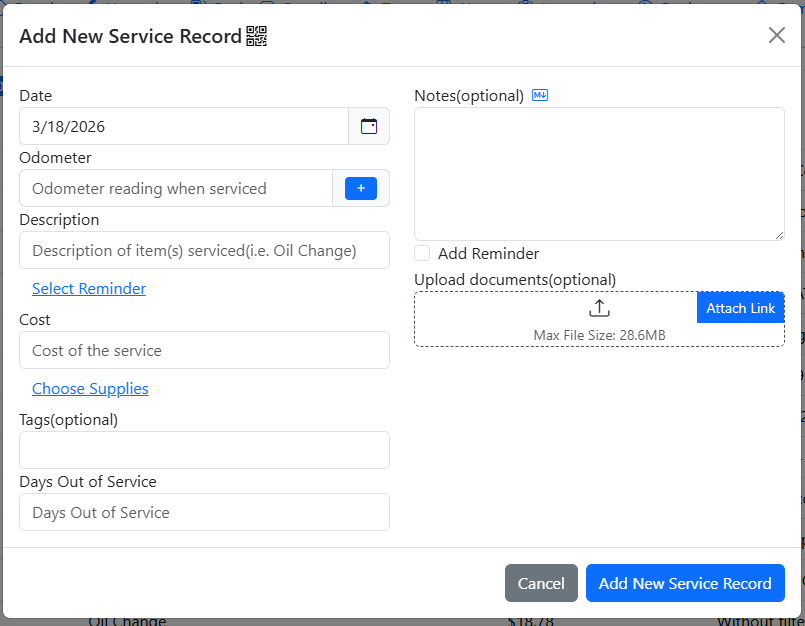Screen dimensions: 805x626
Task: Focus the Date input field
Action: [184, 127]
